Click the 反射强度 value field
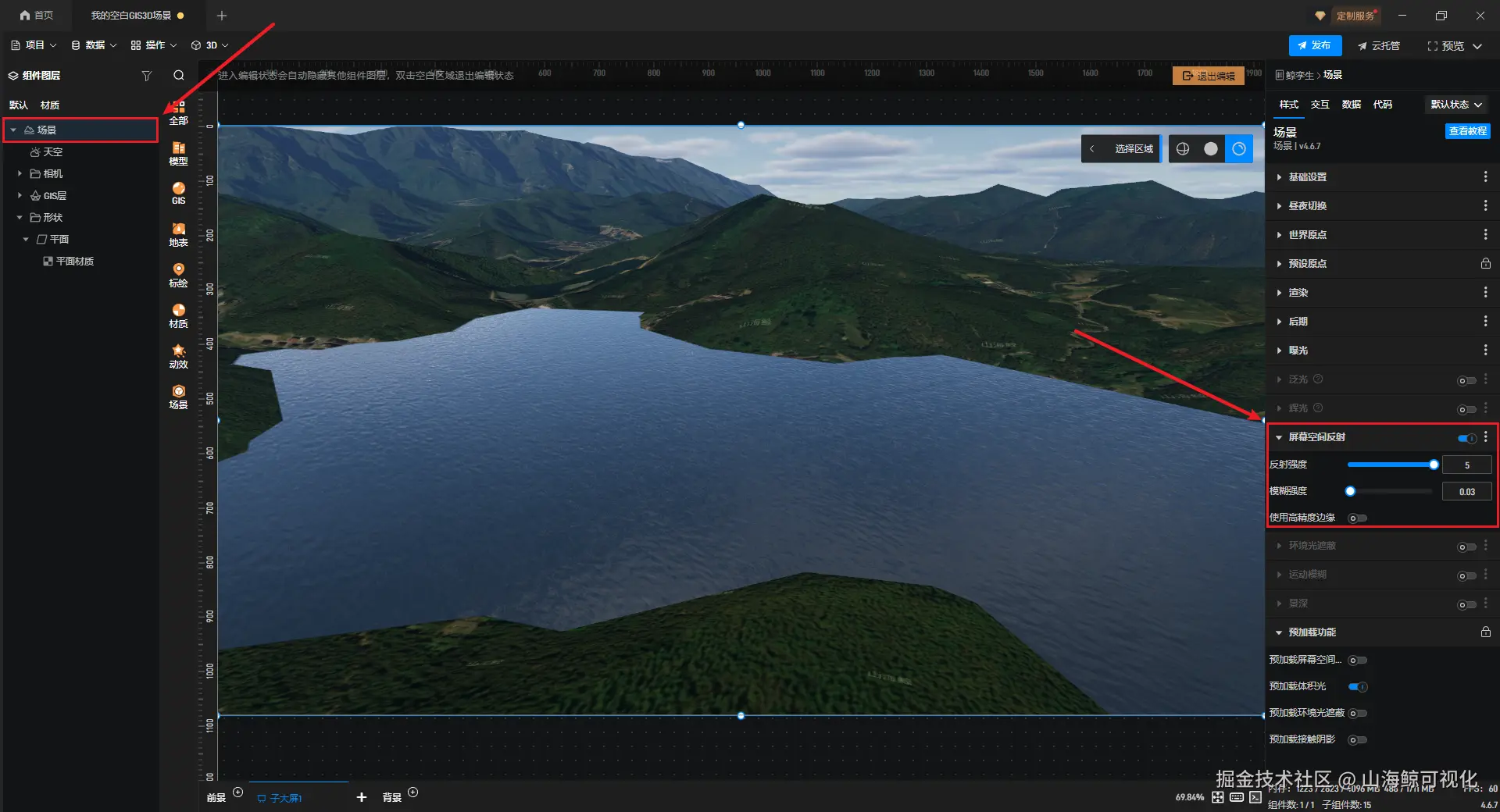Viewport: 1500px width, 812px height. (1467, 465)
